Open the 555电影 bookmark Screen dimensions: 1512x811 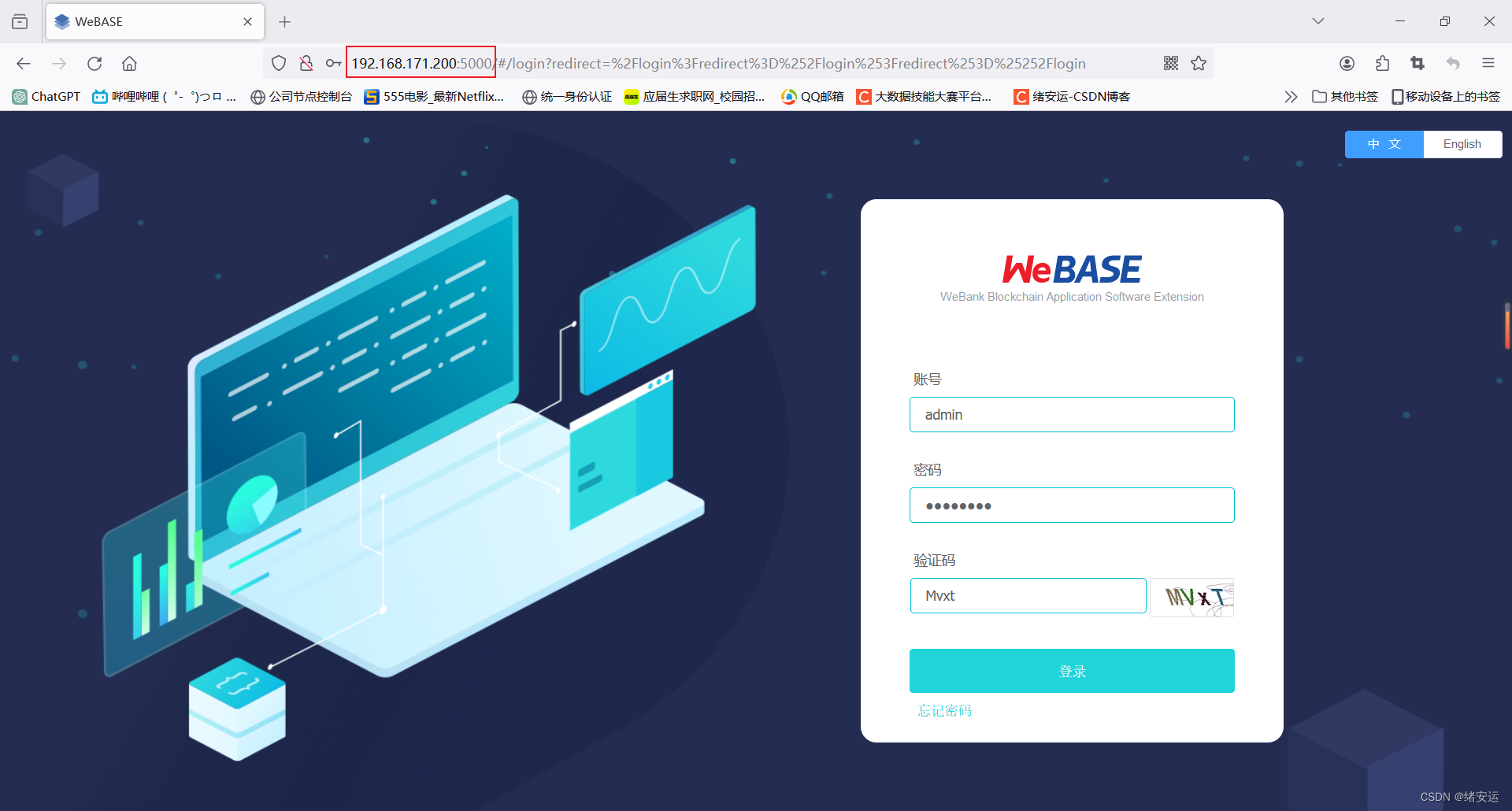pyautogui.click(x=434, y=97)
